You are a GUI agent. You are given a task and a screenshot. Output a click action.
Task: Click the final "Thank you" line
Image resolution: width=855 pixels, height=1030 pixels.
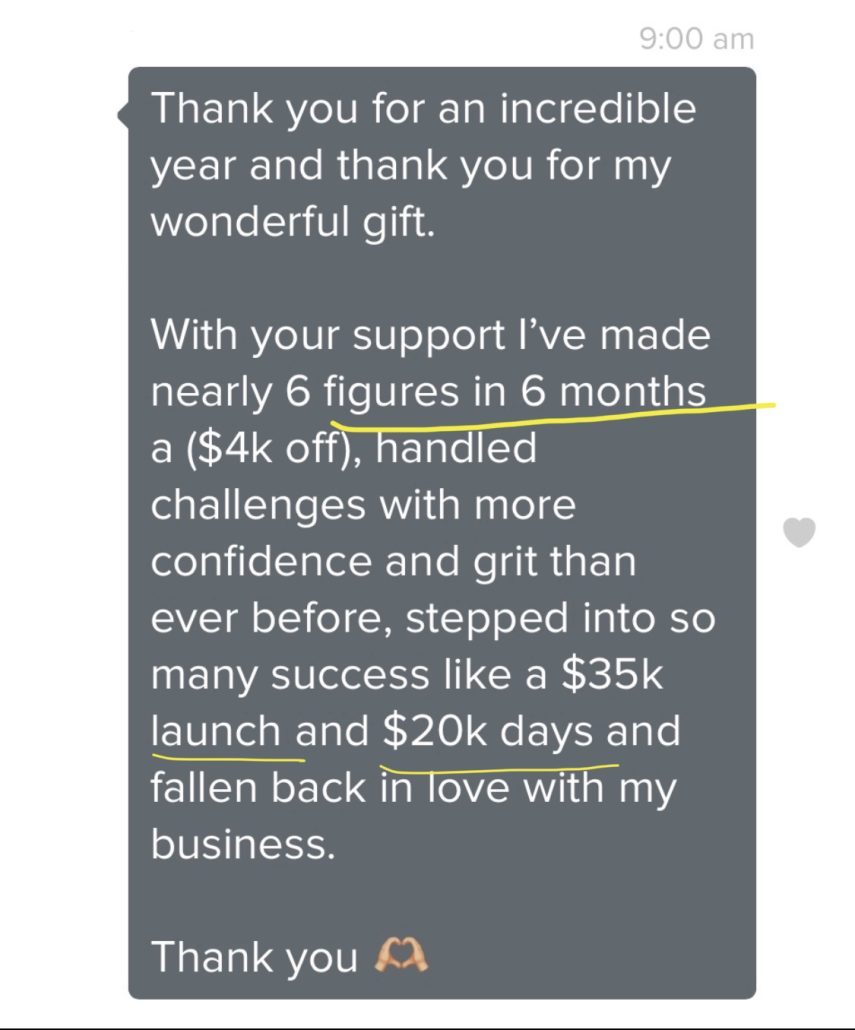point(254,957)
